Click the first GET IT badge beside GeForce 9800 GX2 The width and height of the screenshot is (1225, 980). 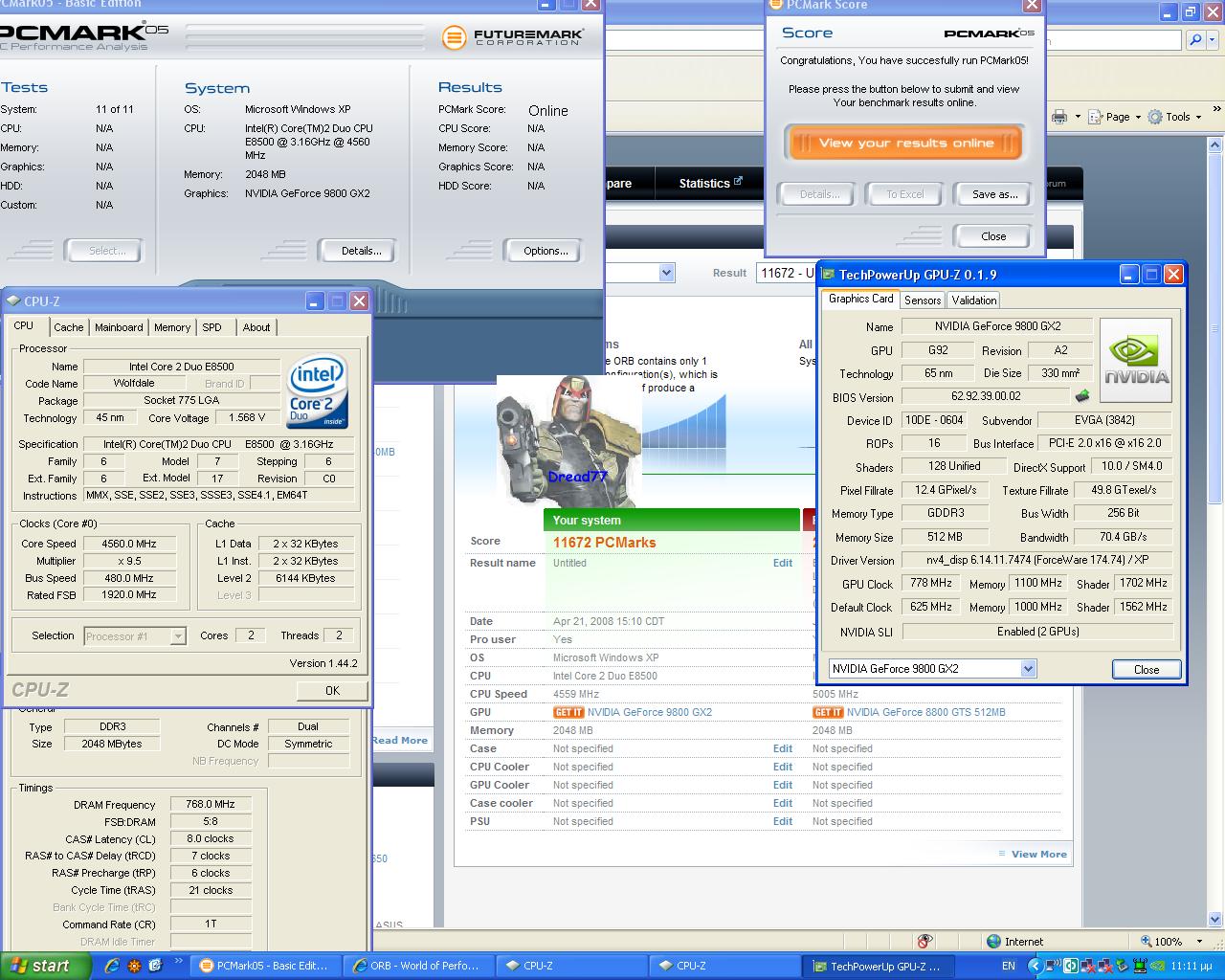pos(568,712)
